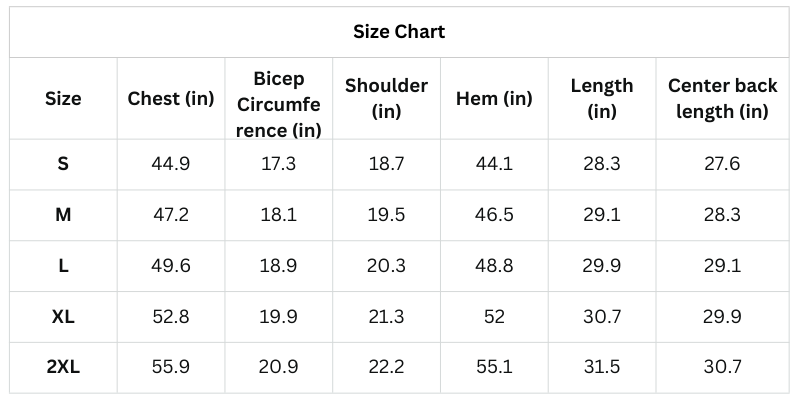Click chest value 44.9 for size S
This screenshot has height=400, width=800.
pos(171,164)
